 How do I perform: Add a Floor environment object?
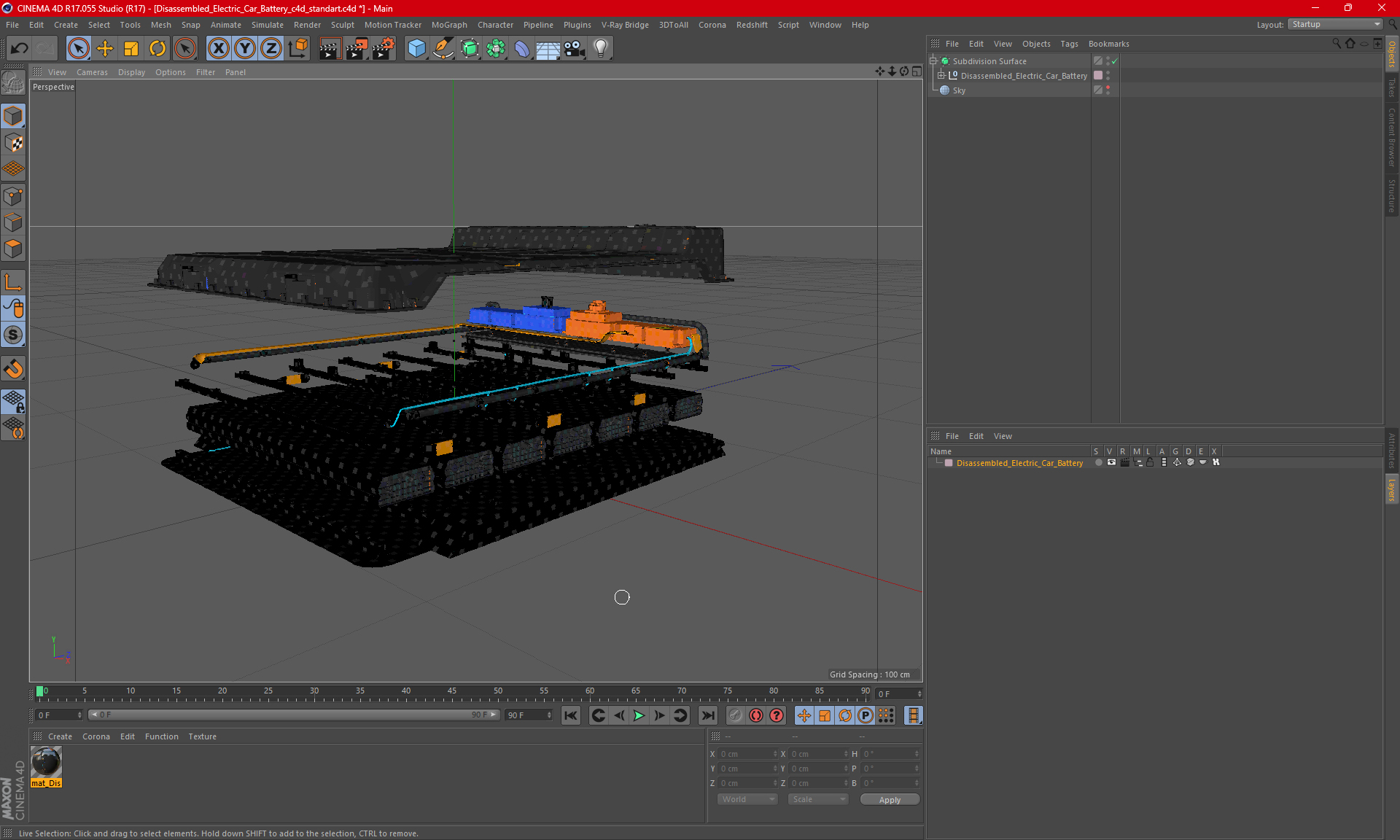[x=548, y=49]
